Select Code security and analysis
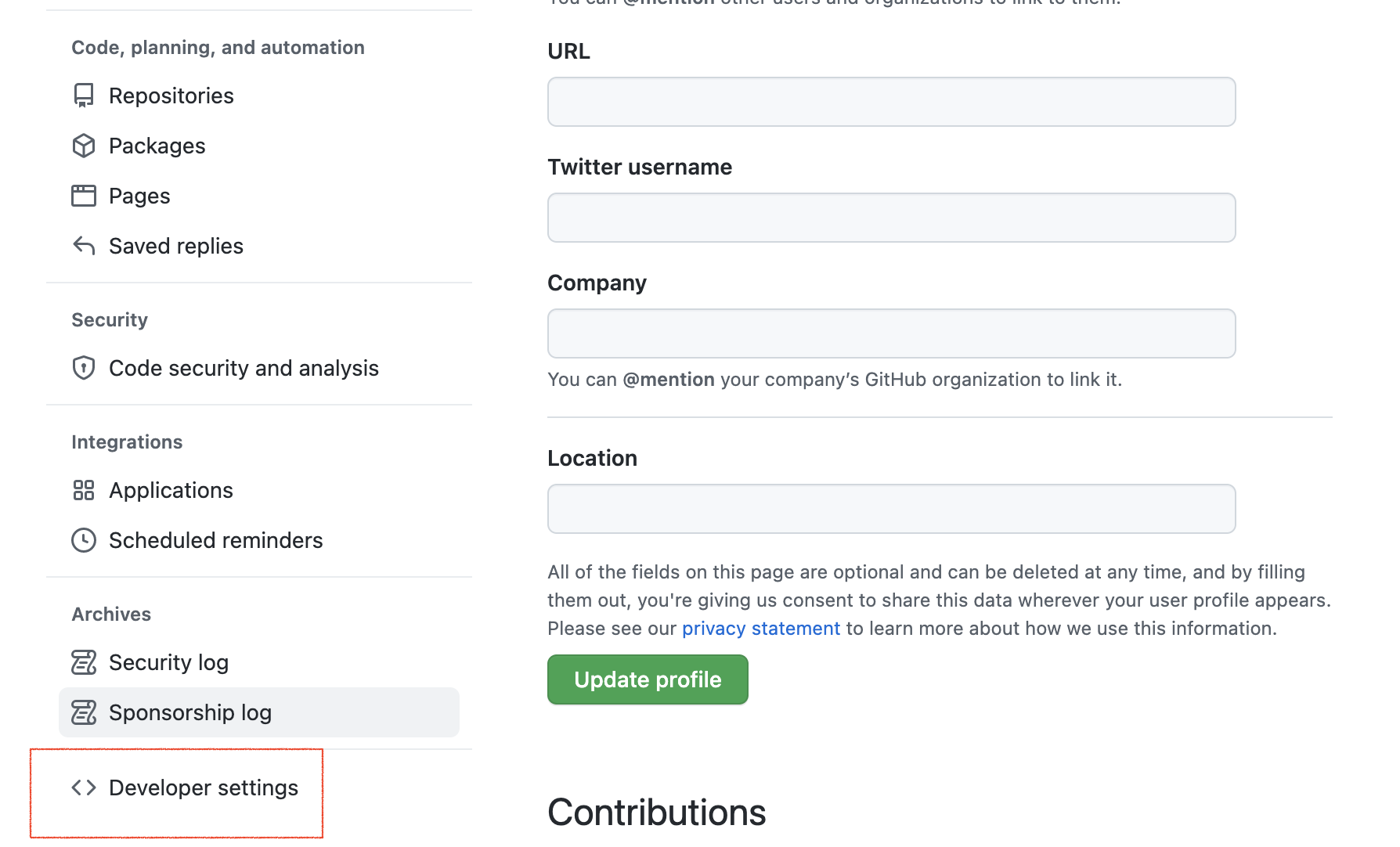The image size is (1400, 847). 244,368
